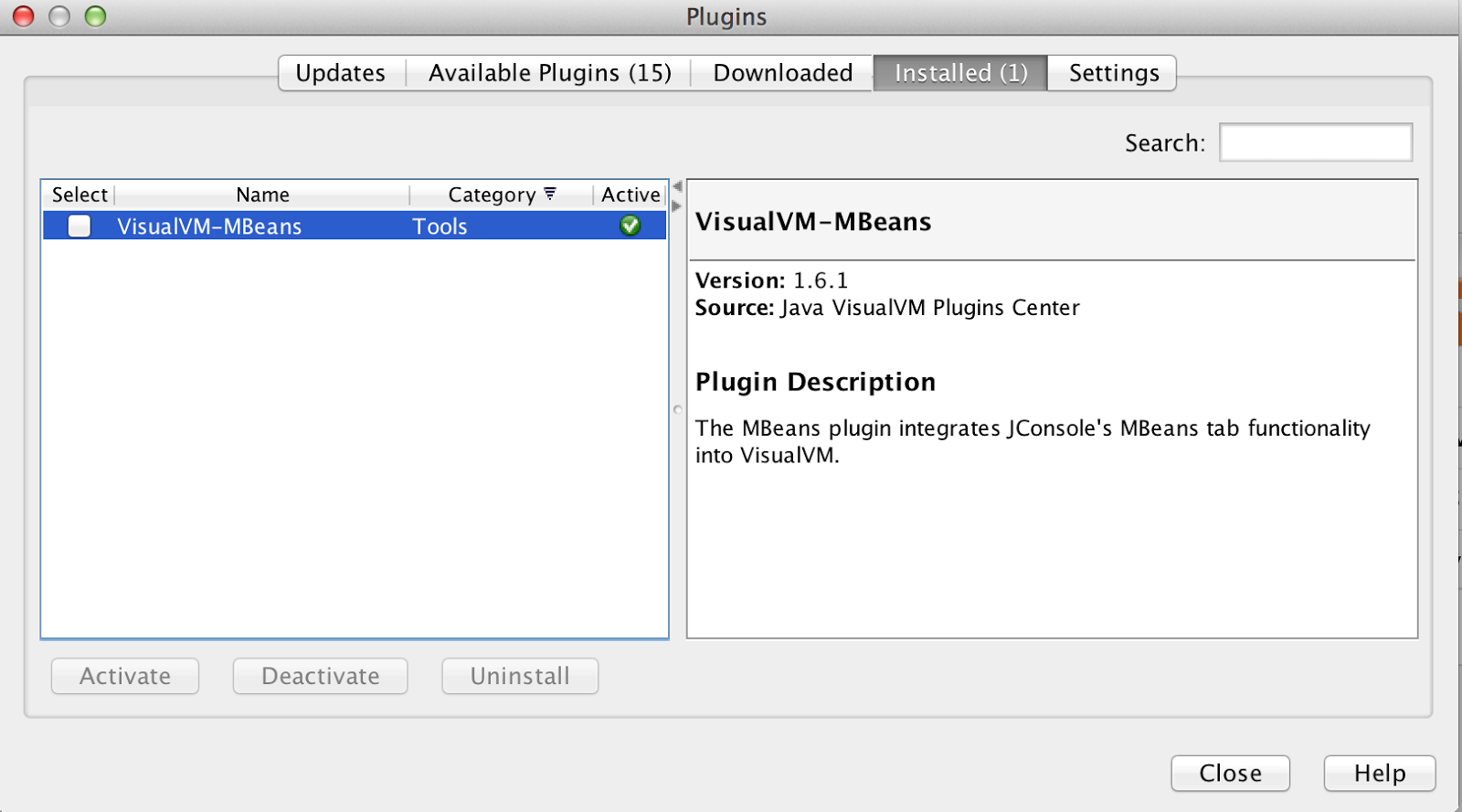Open Help for the Plugins dialog
Image resolution: width=1462 pixels, height=812 pixels.
1380,773
